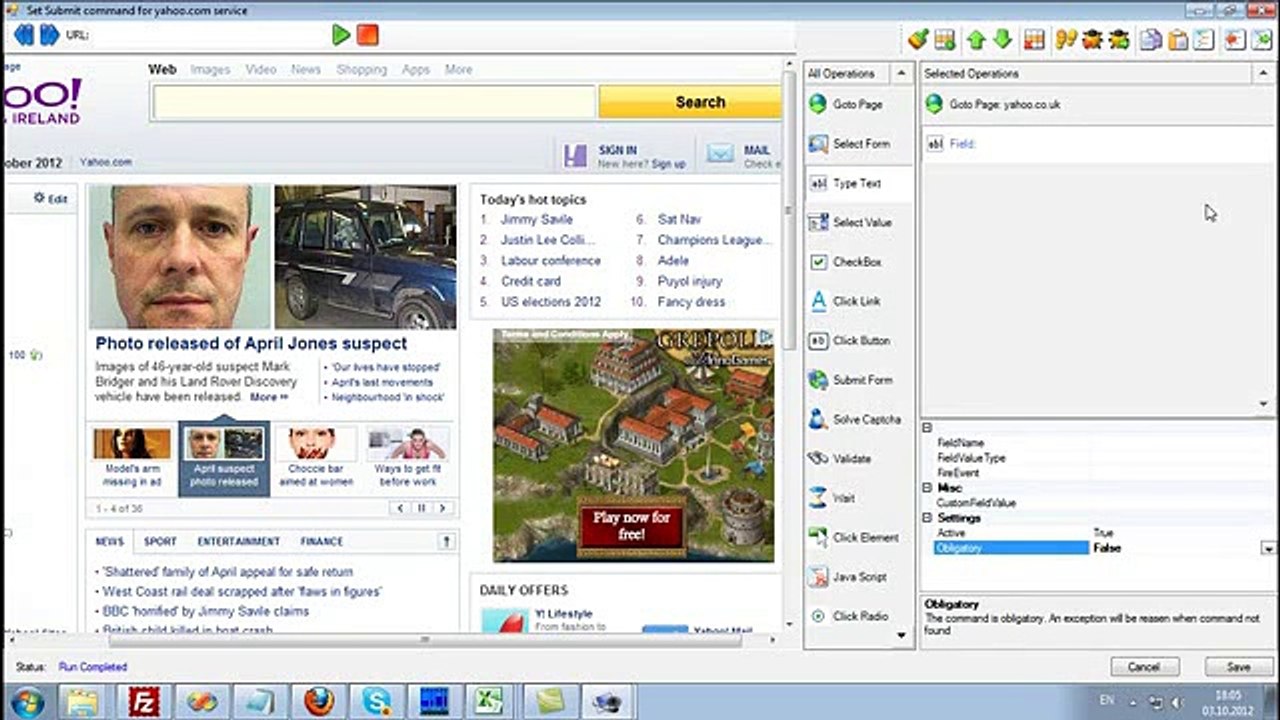Viewport: 1280px width, 720px height.
Task: Open the ENTERTAINMENT news tab
Action: point(238,541)
